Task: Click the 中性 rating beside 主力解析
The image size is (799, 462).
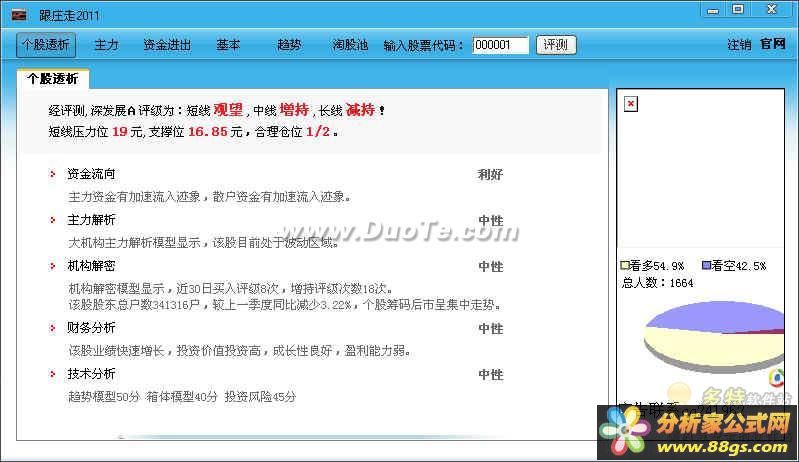Action: [x=491, y=221]
